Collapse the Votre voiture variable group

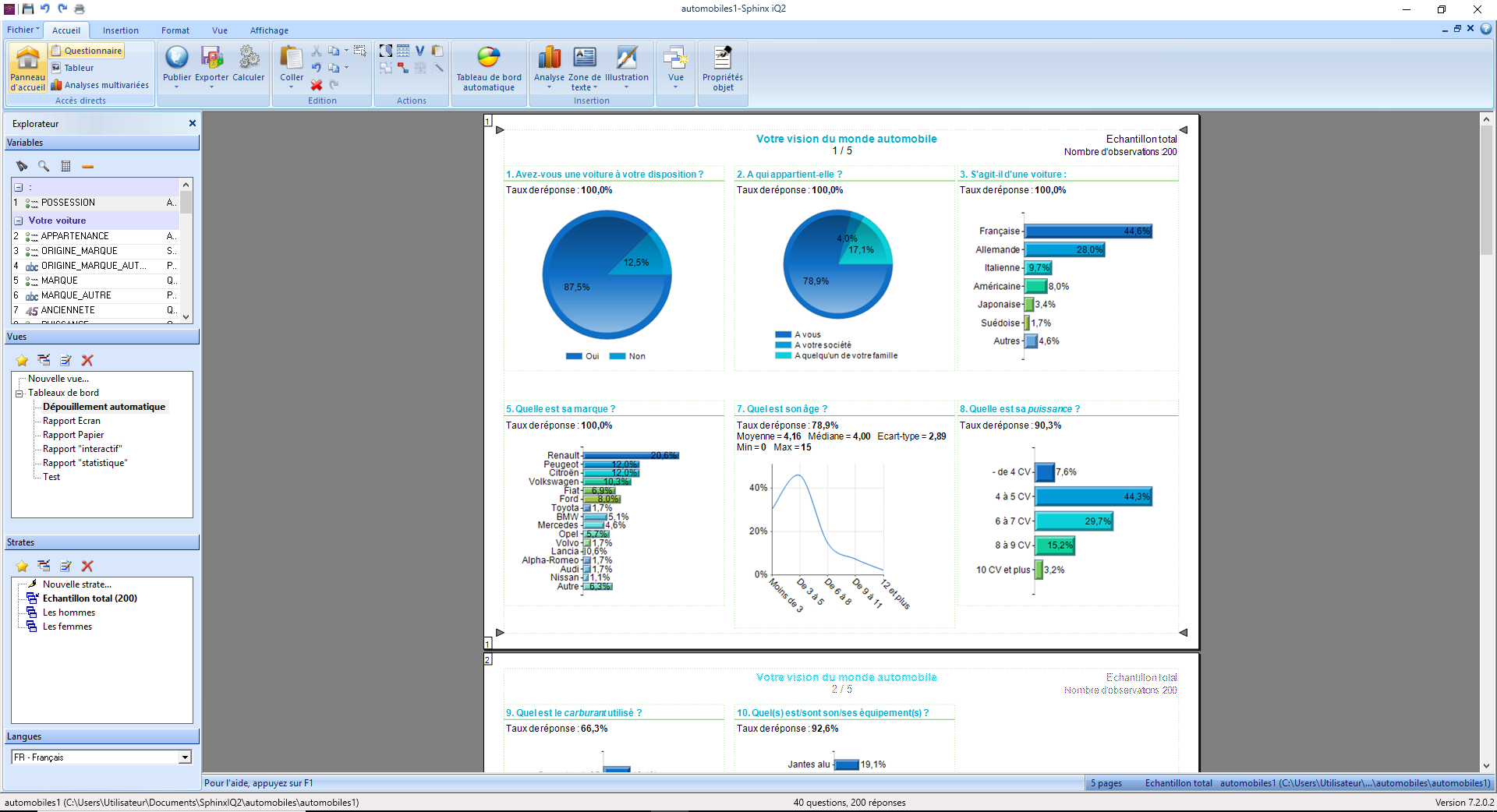click(x=19, y=221)
